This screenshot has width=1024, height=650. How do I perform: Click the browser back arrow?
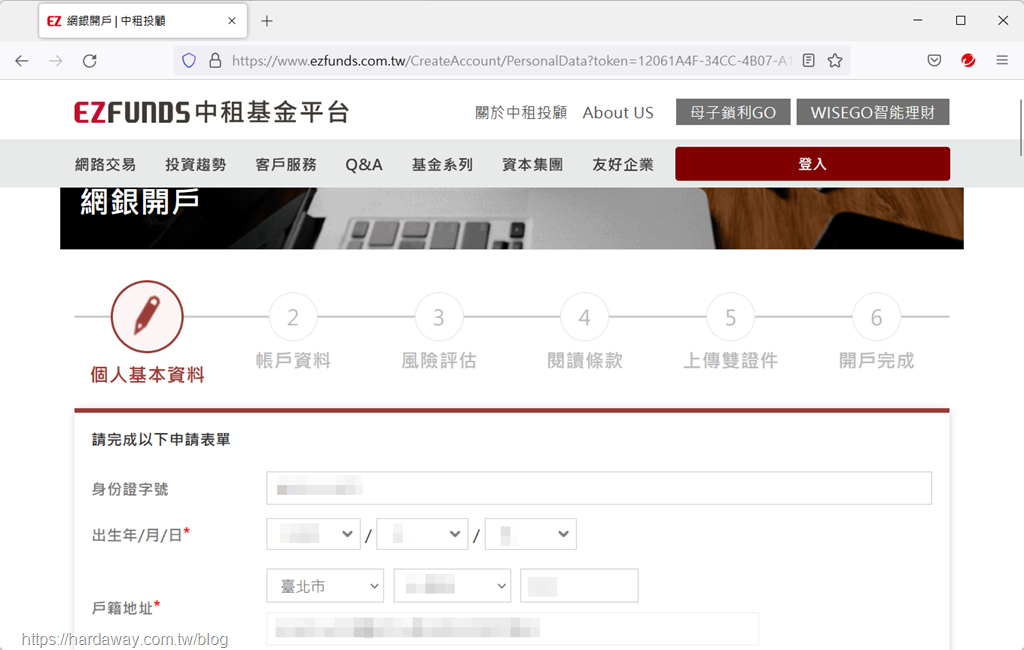[x=22, y=61]
